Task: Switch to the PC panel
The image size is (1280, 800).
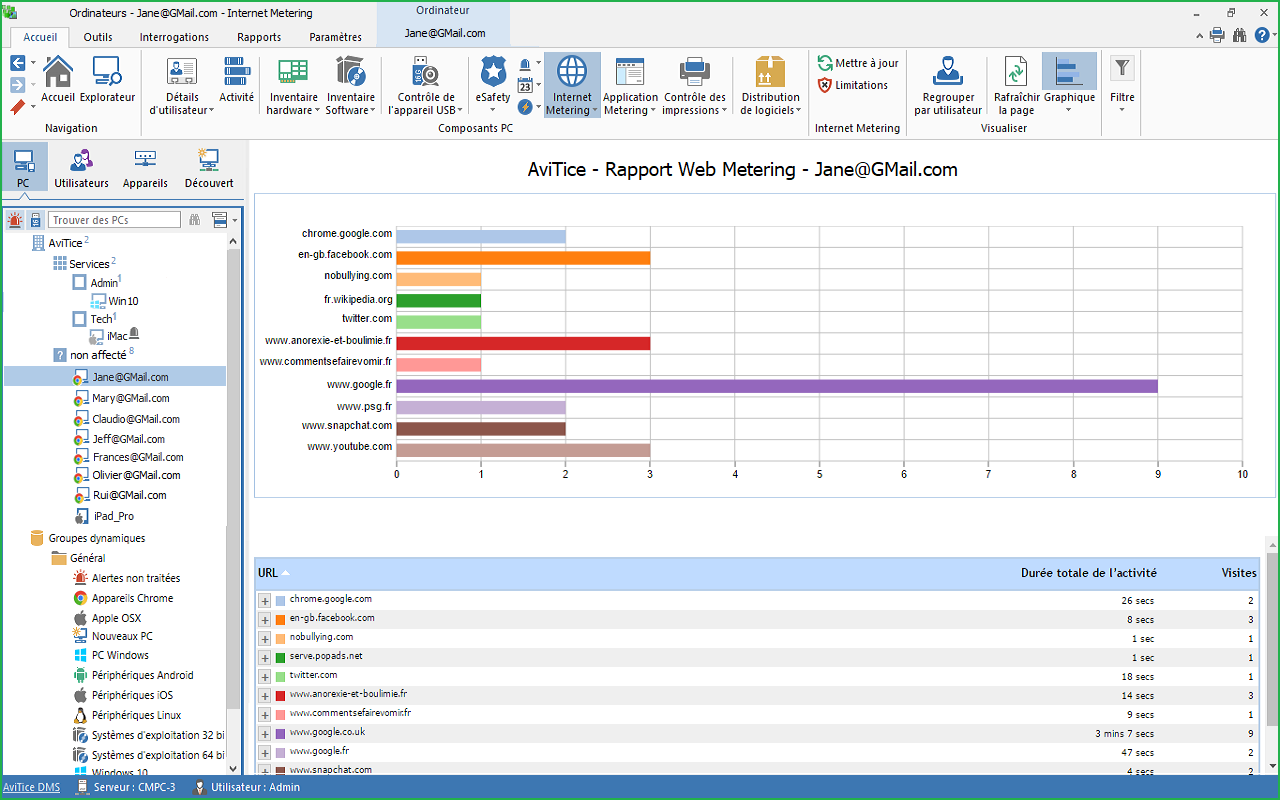Action: [24, 167]
